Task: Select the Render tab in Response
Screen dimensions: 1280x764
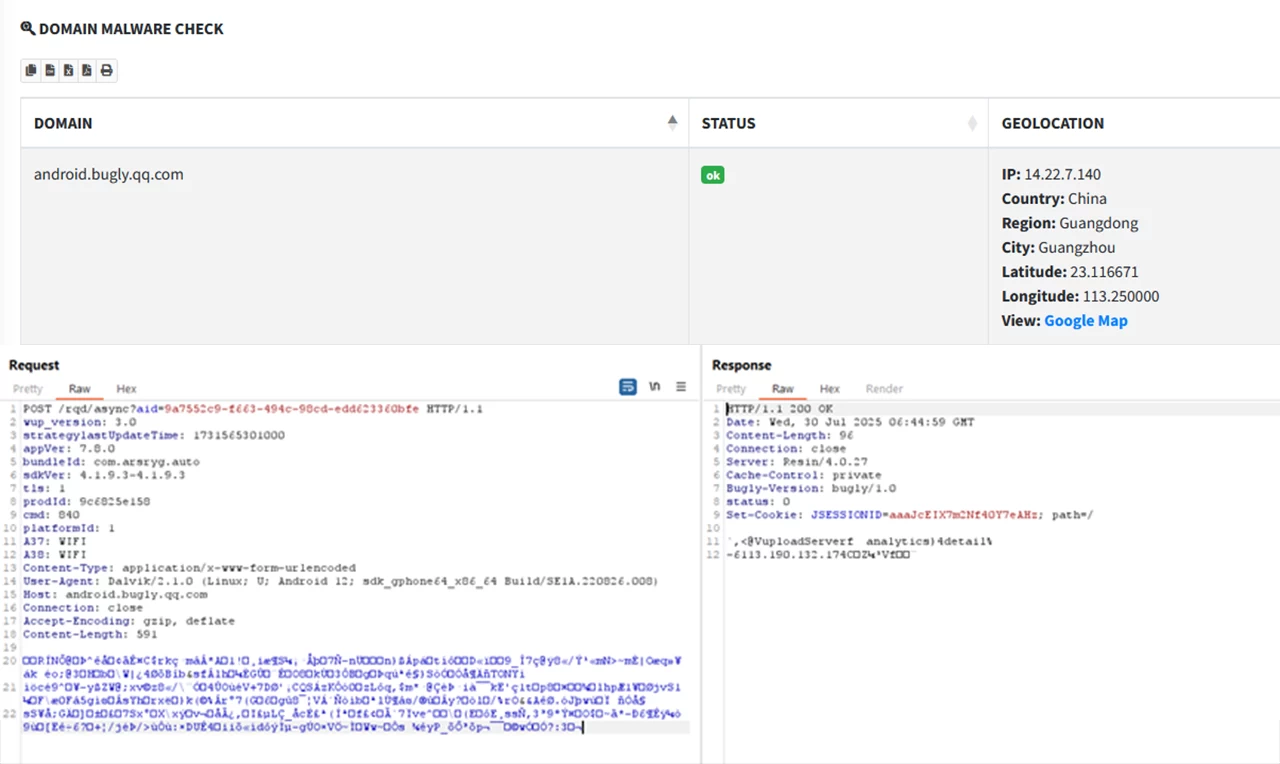Action: pyautogui.click(x=884, y=389)
